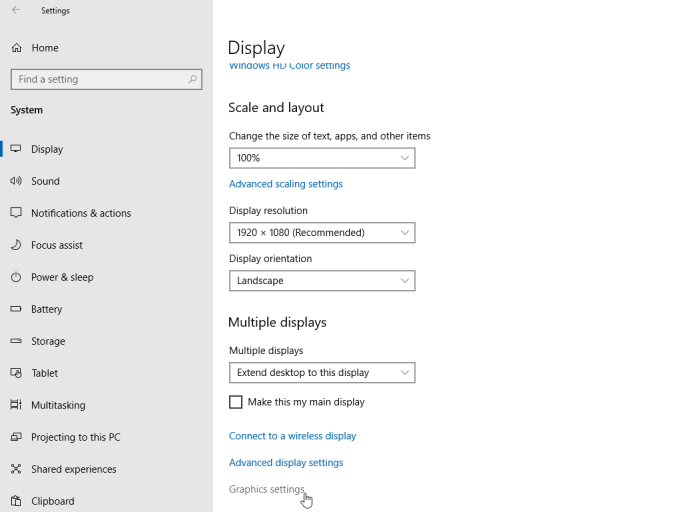Click the Find a setting field
Image resolution: width=680 pixels, height=512 pixels.
(98, 79)
